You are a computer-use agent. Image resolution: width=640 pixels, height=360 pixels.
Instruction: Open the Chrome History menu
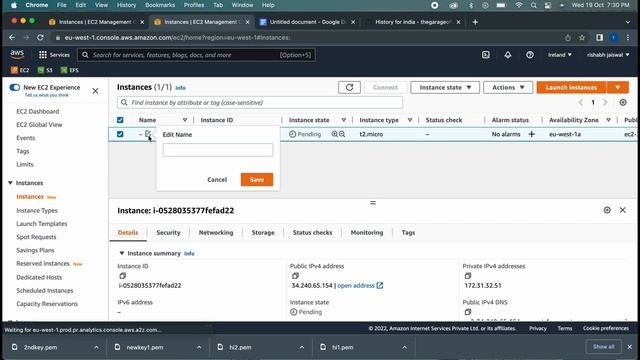click(126, 5)
